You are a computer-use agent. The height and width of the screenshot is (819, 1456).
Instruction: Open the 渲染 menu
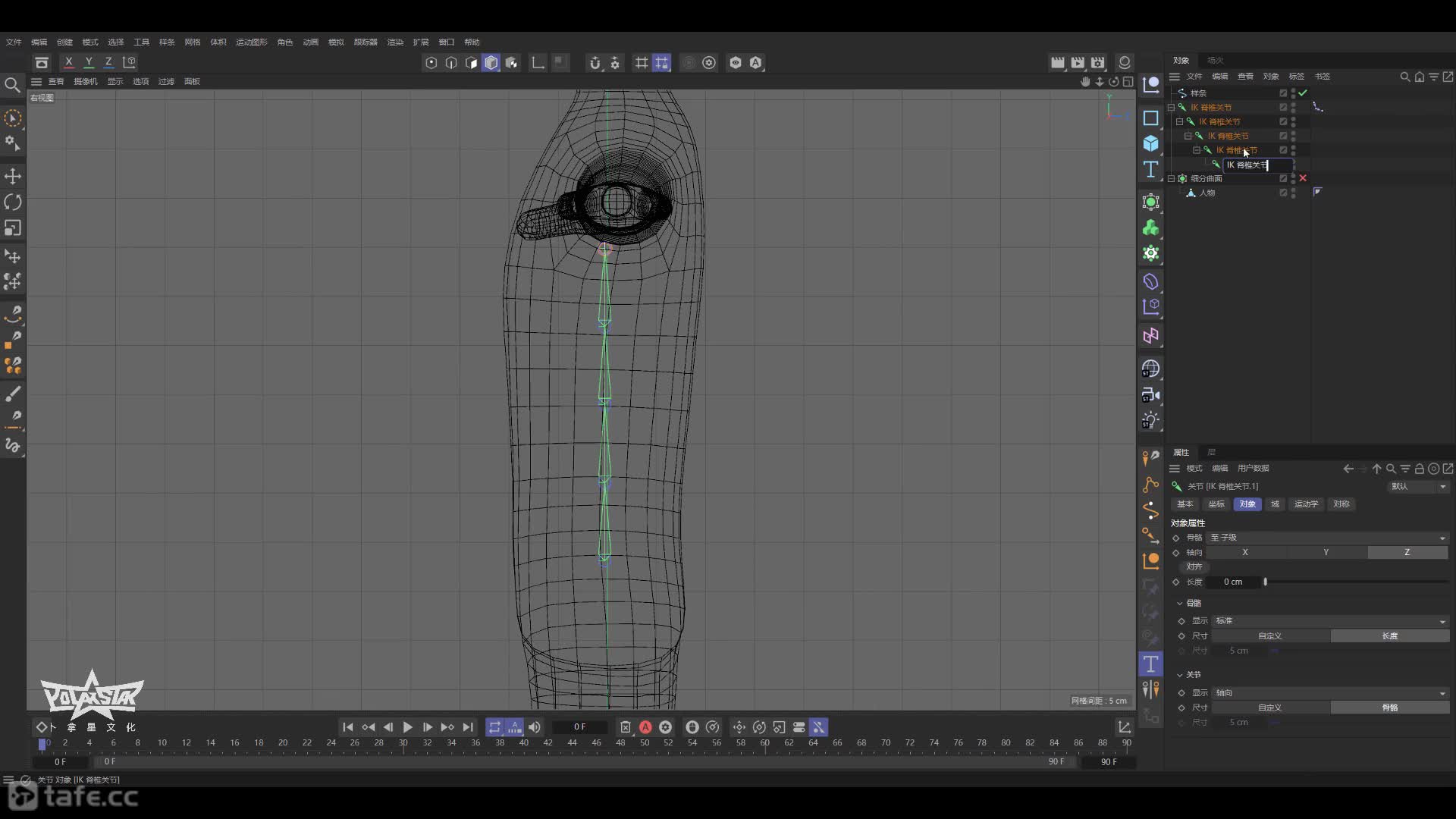point(395,42)
